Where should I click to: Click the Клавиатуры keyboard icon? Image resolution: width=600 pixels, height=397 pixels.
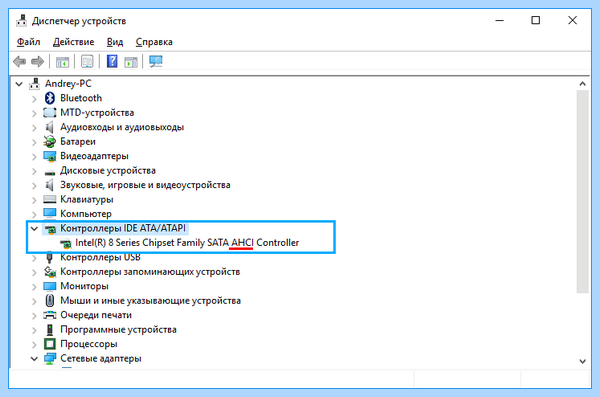point(50,199)
